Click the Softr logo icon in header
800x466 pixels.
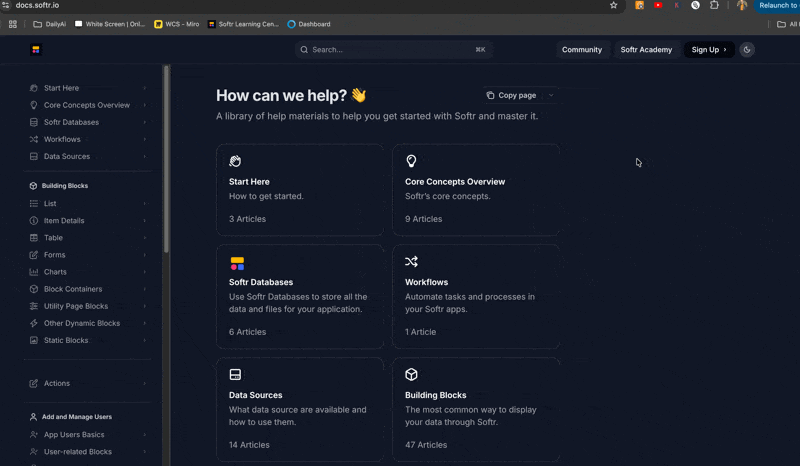36,49
